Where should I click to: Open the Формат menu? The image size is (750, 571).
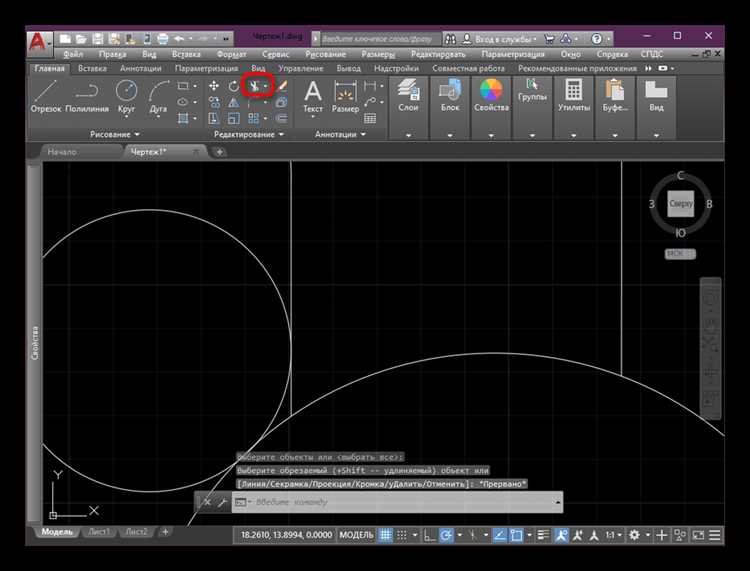[231, 53]
